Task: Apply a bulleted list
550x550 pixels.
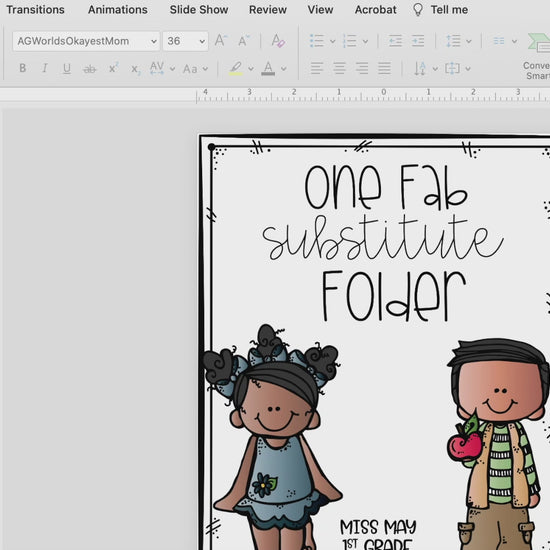Action: pyautogui.click(x=317, y=41)
